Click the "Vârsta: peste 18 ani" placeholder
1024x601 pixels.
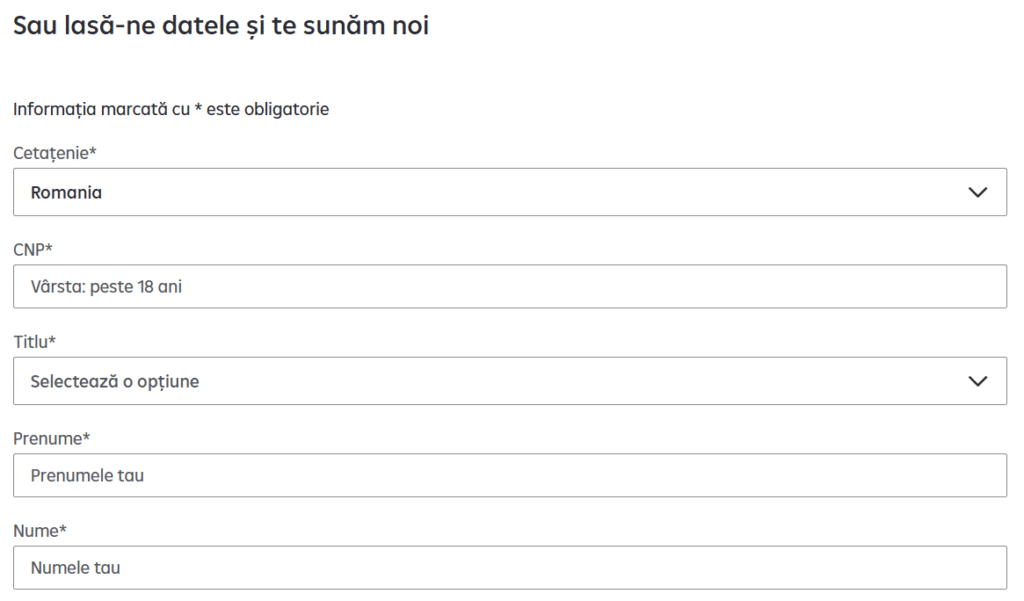[x=106, y=287]
